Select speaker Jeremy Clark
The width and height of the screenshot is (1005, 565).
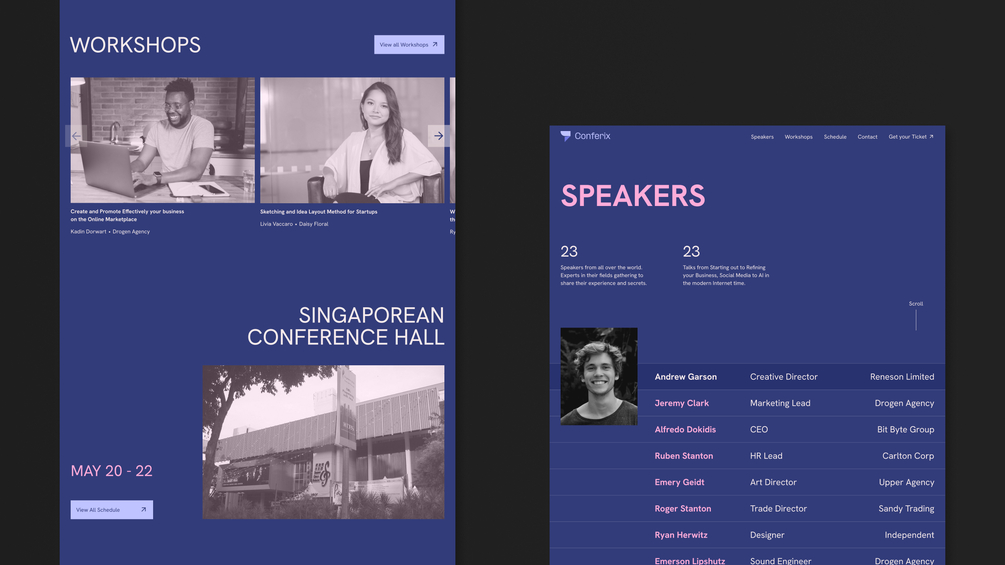[681, 403]
